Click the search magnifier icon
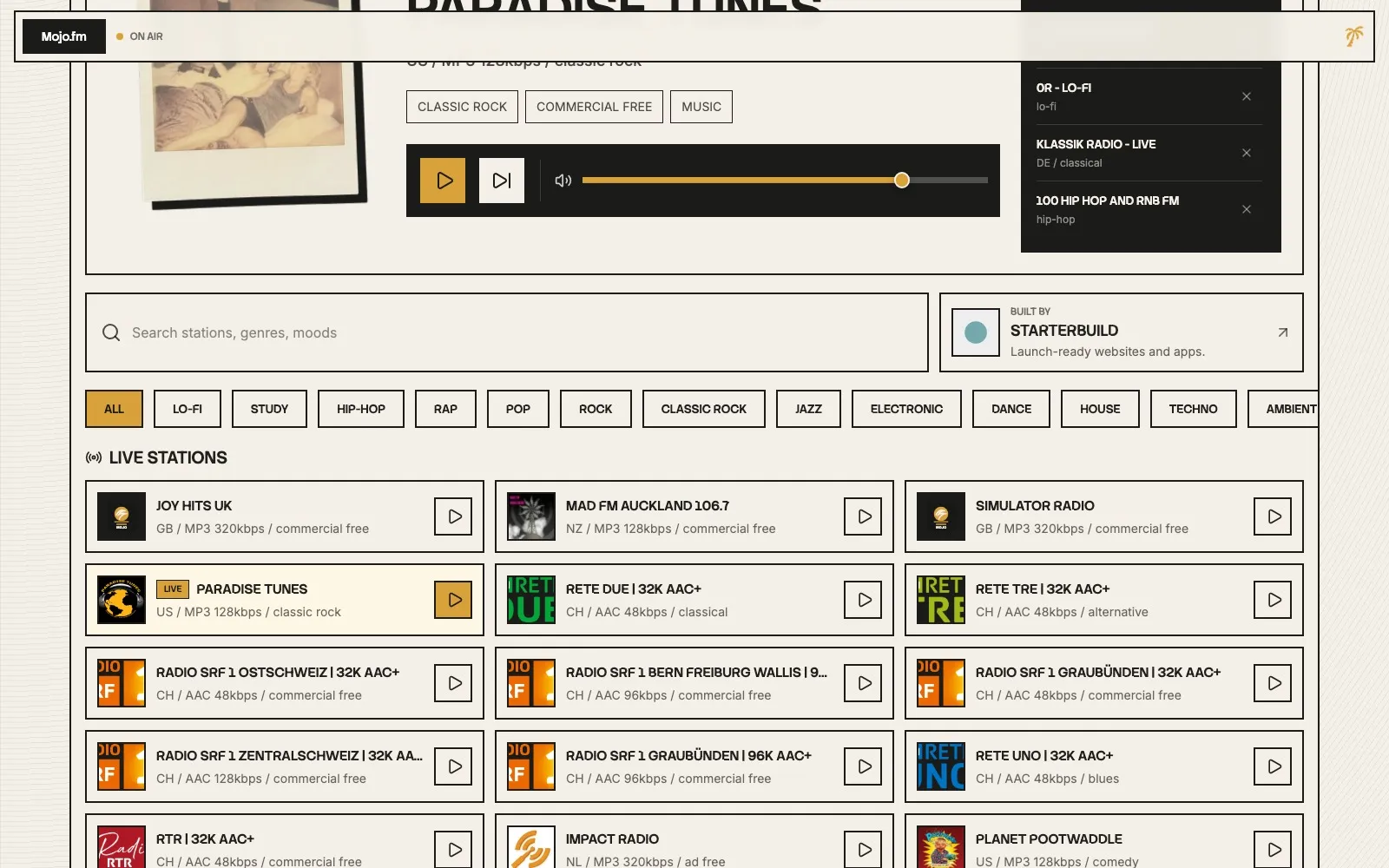This screenshot has height=868, width=1389. coord(111,332)
